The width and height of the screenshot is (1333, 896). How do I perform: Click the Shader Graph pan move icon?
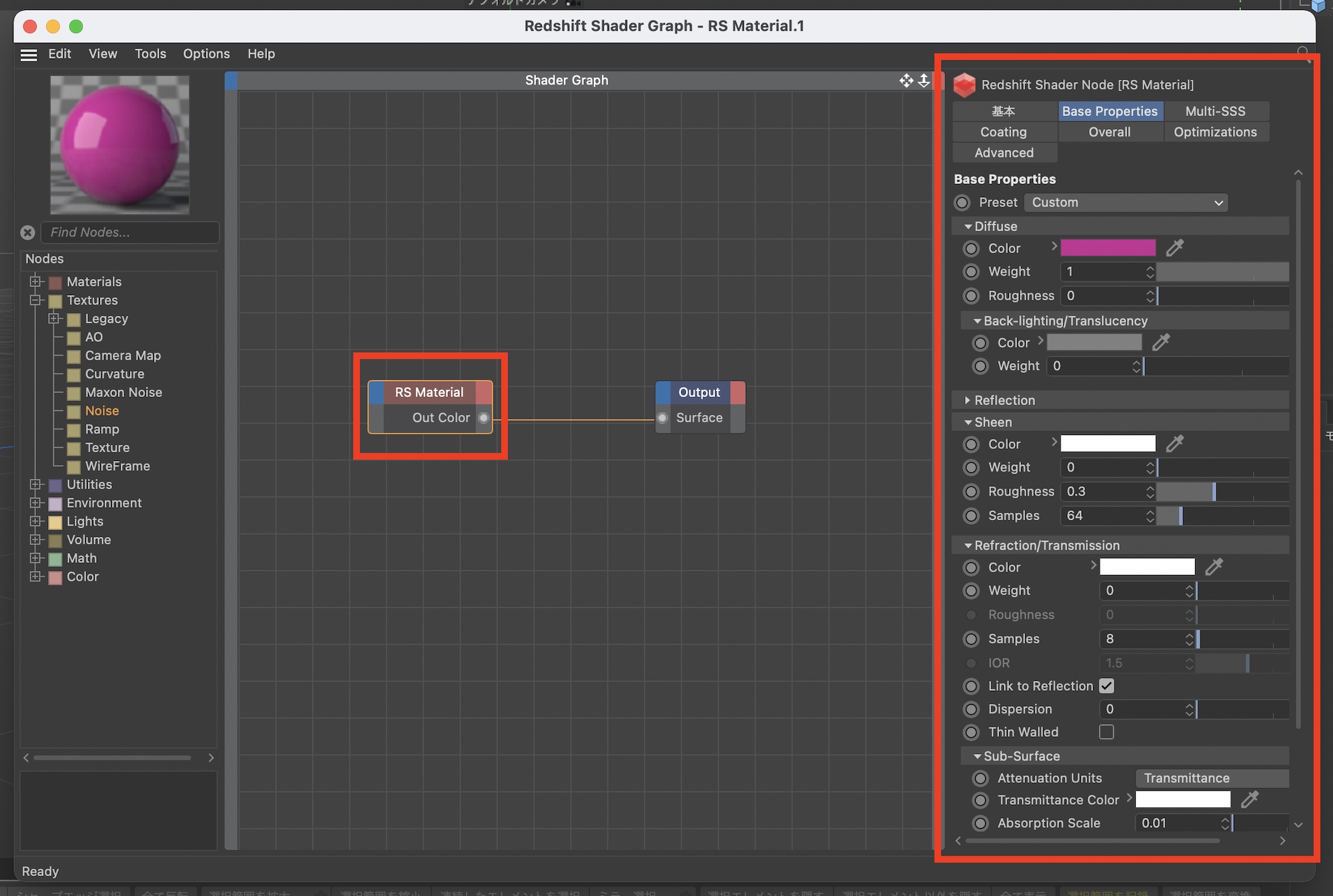[906, 81]
